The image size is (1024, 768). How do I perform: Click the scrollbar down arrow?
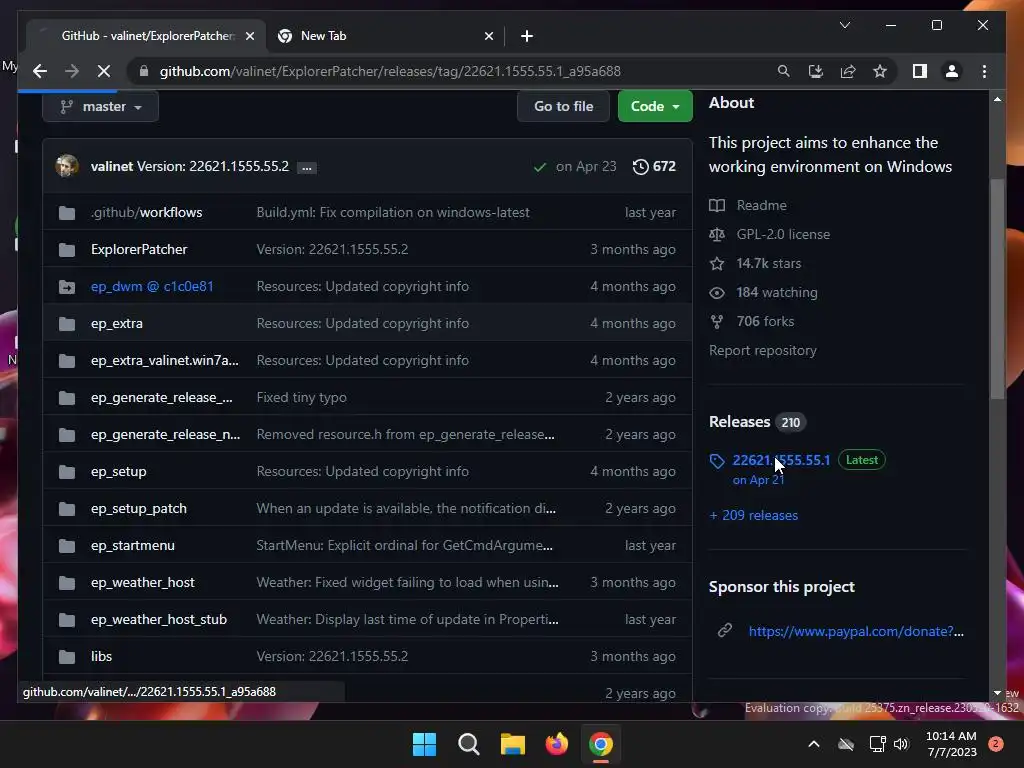click(x=997, y=693)
